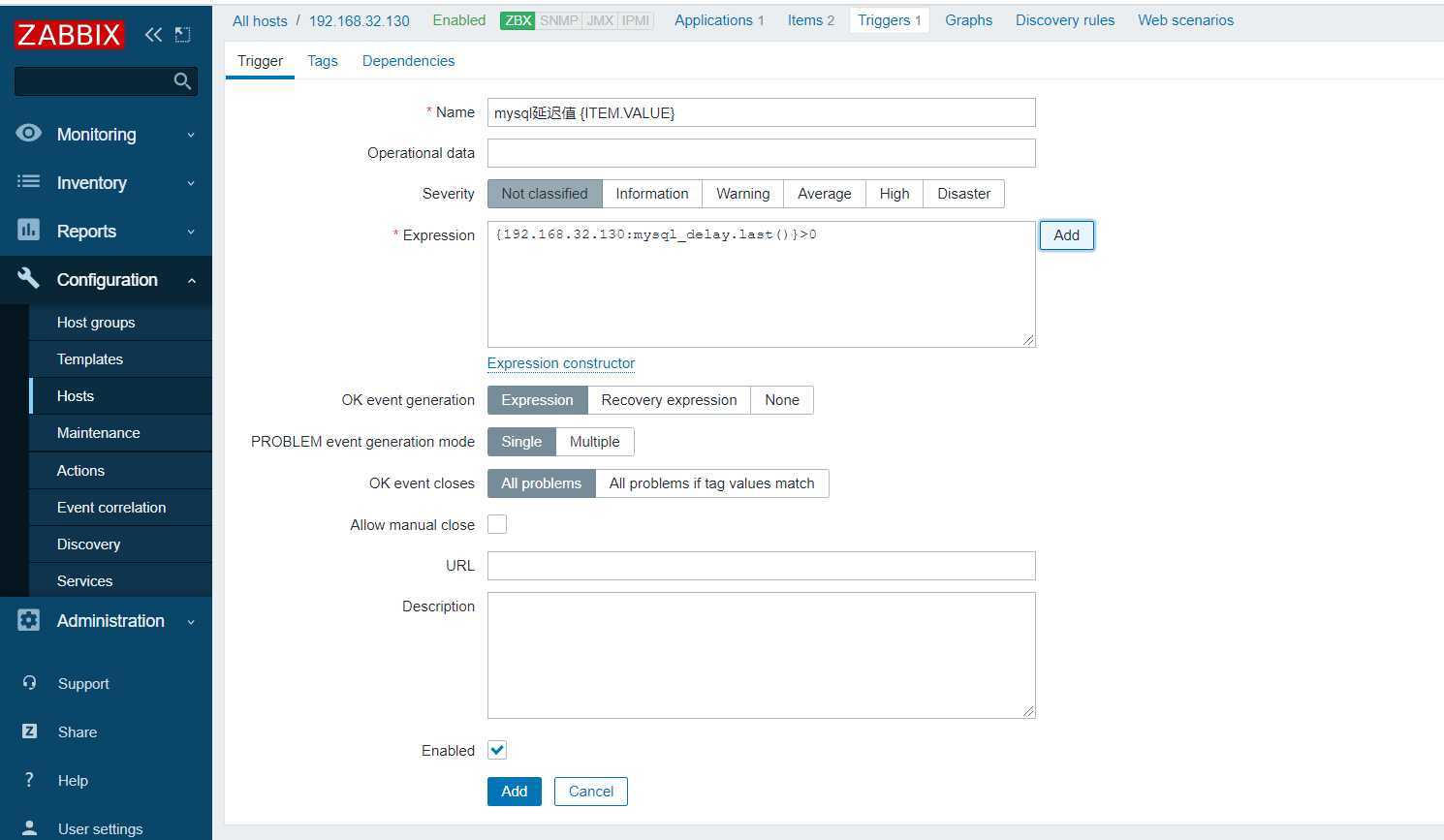Viewport: 1444px width, 840px height.
Task: Switch to the Tags tab
Action: pos(323,61)
